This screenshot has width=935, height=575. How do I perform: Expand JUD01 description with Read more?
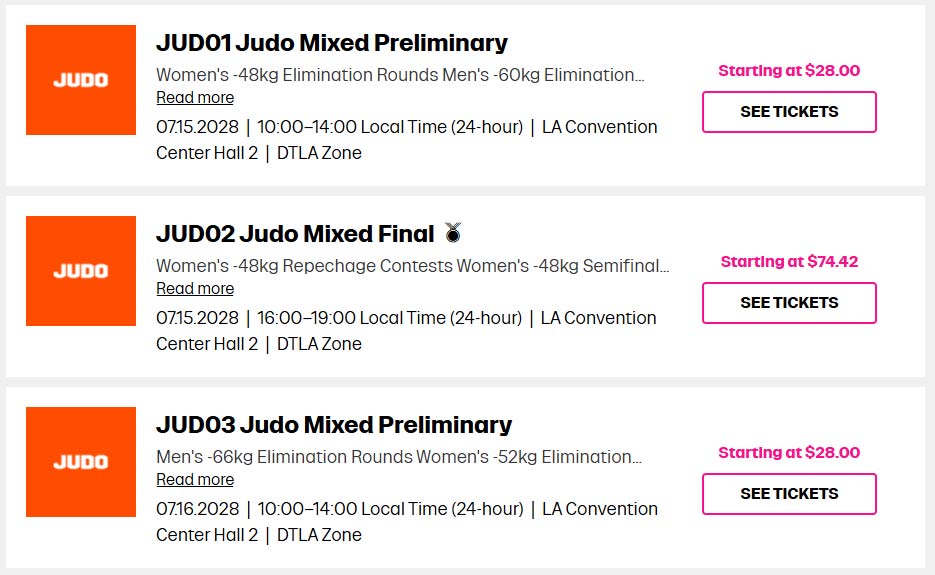(x=195, y=98)
